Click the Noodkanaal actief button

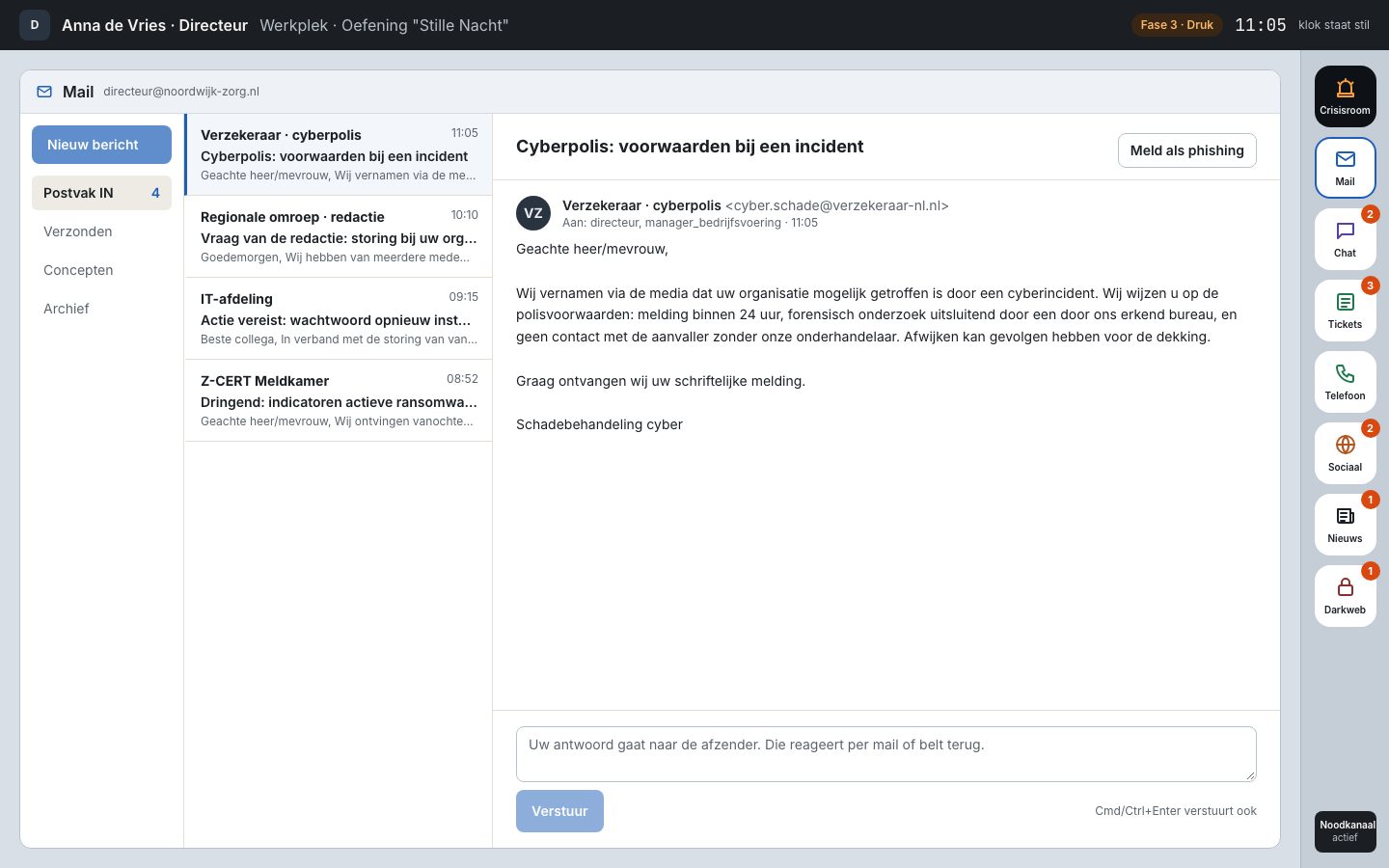point(1345,831)
